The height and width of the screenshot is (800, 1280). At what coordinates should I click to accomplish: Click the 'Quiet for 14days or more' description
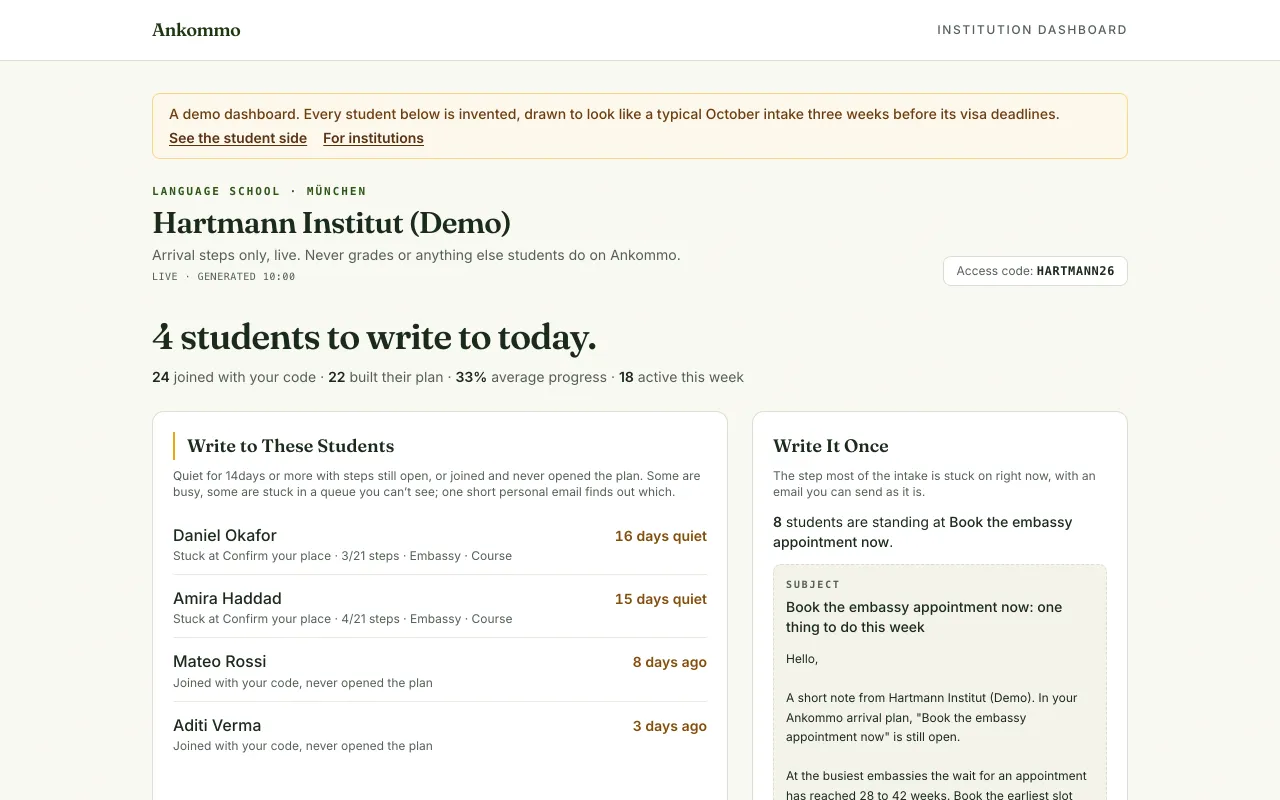pos(437,484)
